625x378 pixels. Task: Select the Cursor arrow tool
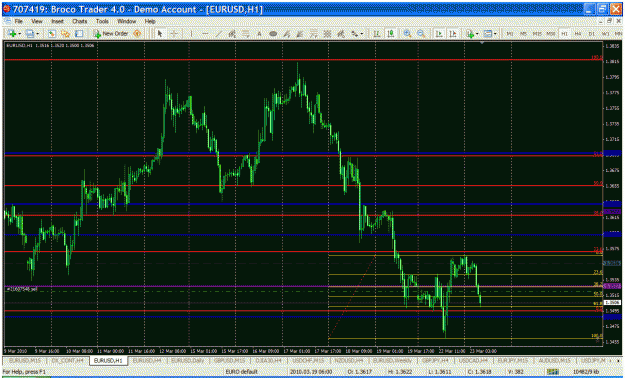[x=160, y=34]
